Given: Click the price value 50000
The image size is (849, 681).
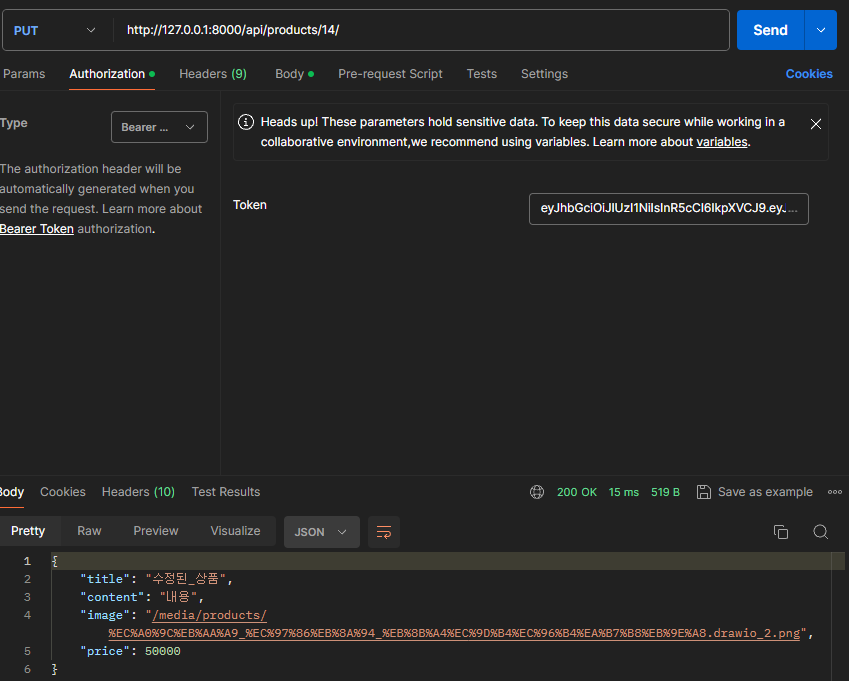Looking at the screenshot, I should point(162,651).
